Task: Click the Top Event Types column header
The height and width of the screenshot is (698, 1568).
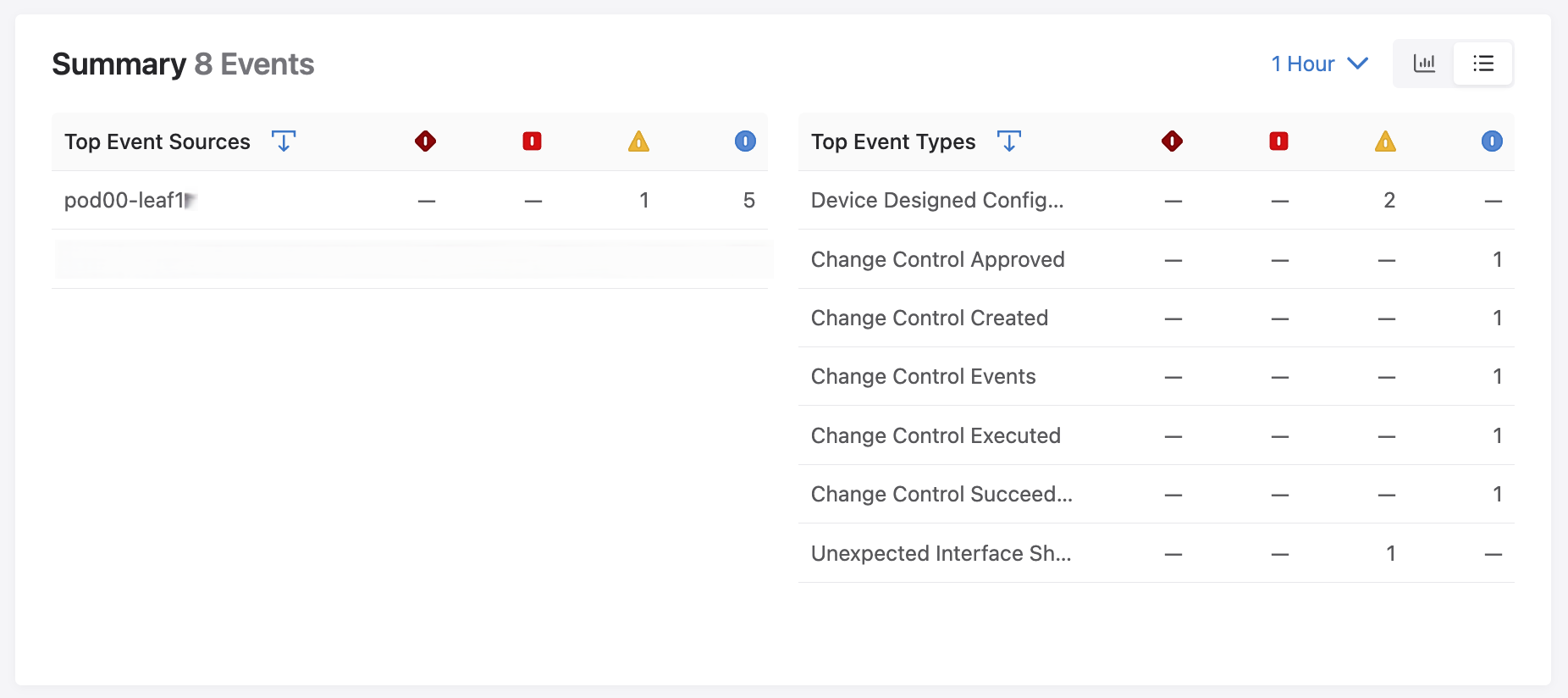Action: tap(893, 141)
